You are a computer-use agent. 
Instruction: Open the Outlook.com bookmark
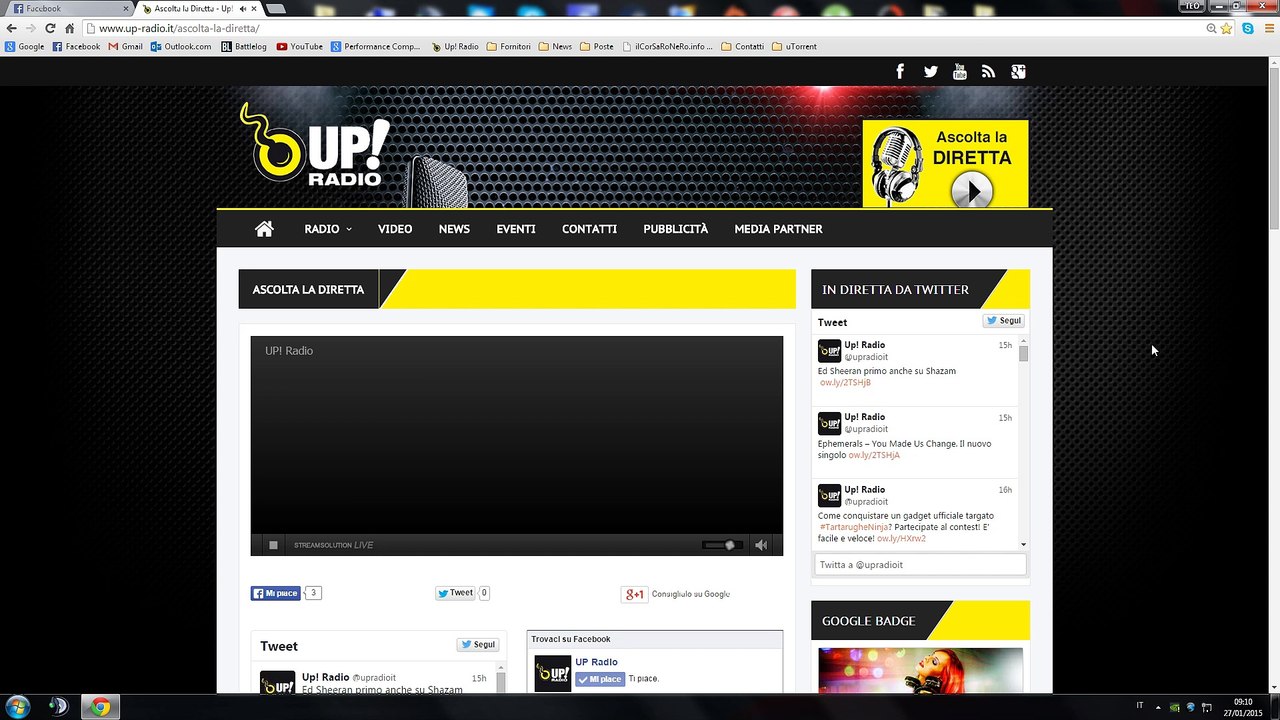click(x=181, y=47)
